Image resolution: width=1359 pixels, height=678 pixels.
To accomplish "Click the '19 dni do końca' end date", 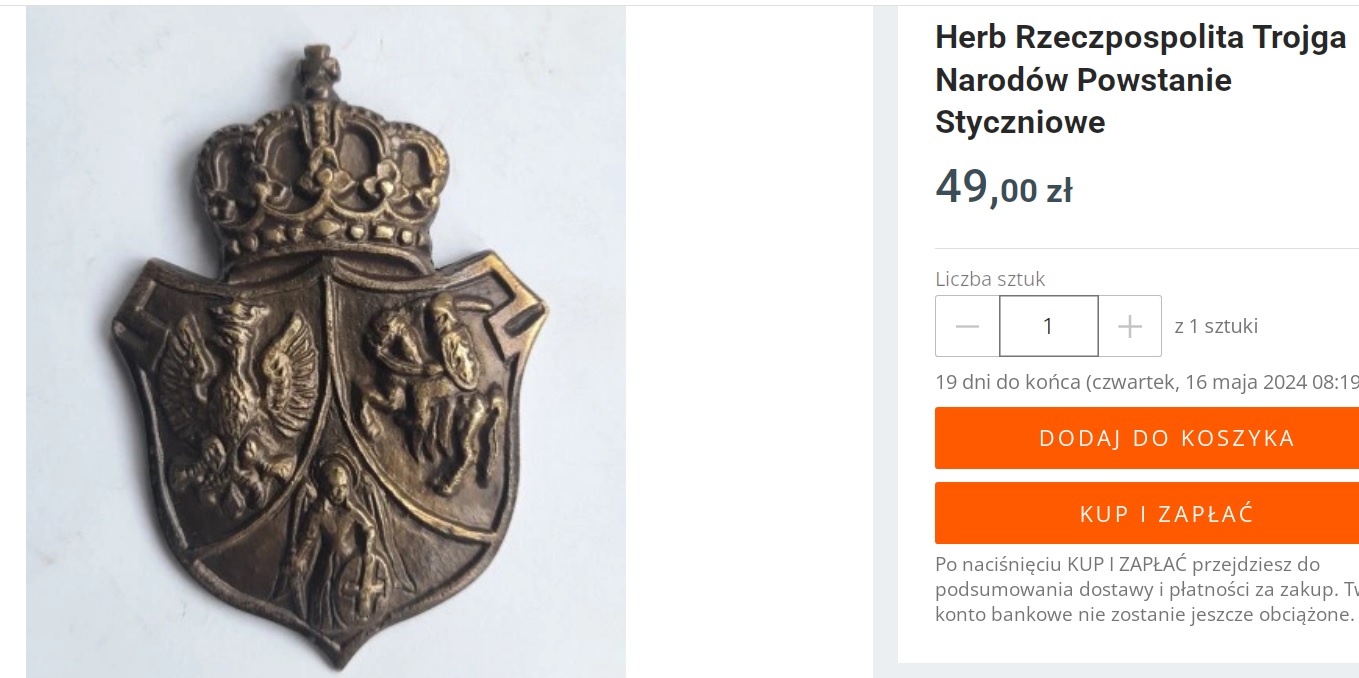I will (1147, 382).
